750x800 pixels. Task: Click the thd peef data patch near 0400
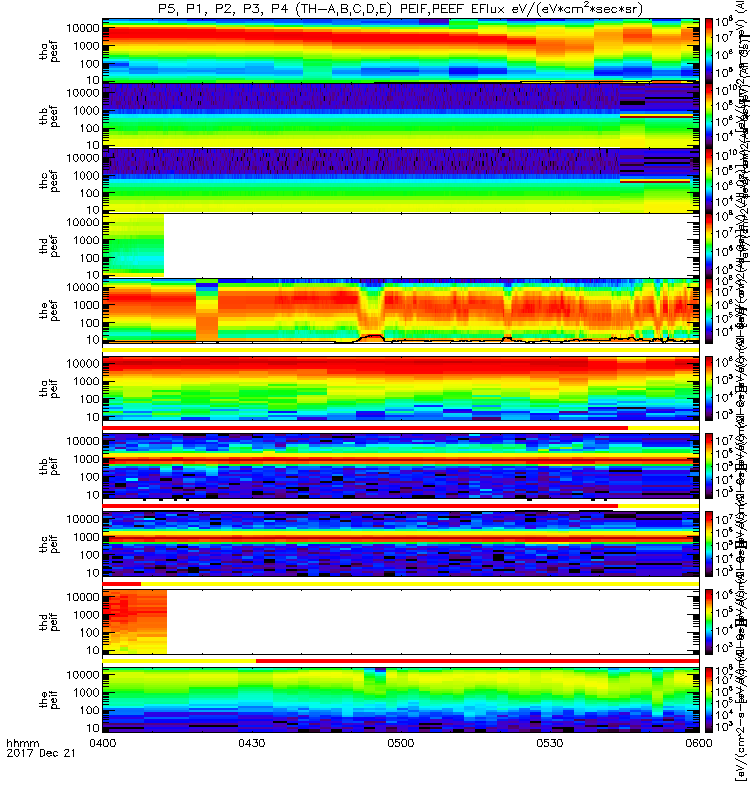[134, 245]
